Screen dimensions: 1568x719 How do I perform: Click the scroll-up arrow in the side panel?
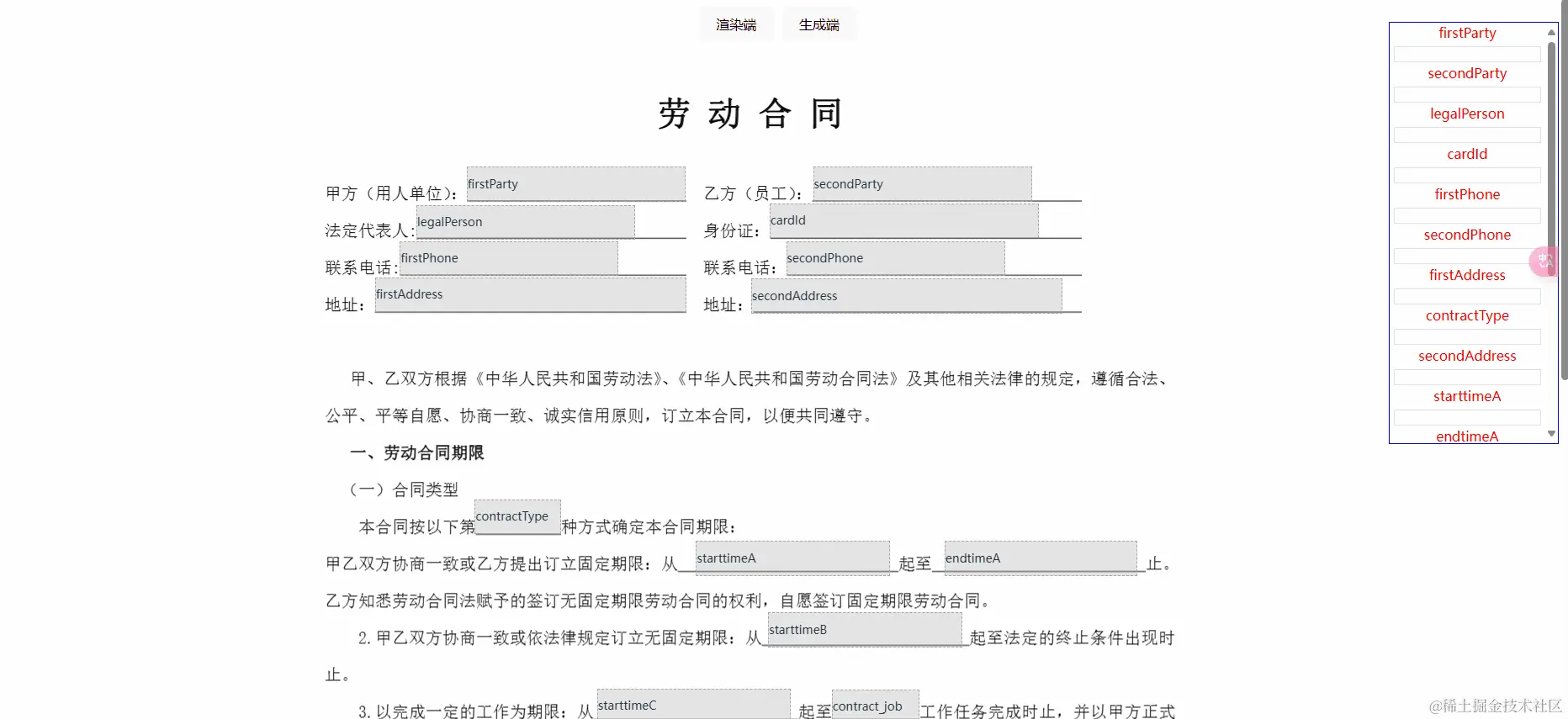pyautogui.click(x=1551, y=32)
